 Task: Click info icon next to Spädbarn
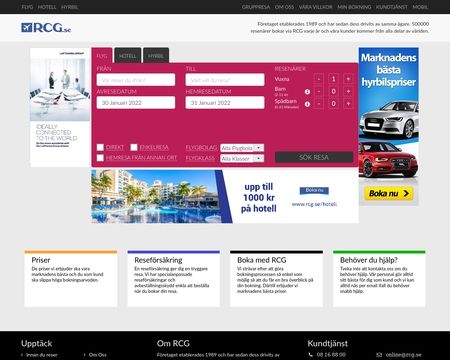pos(307,104)
